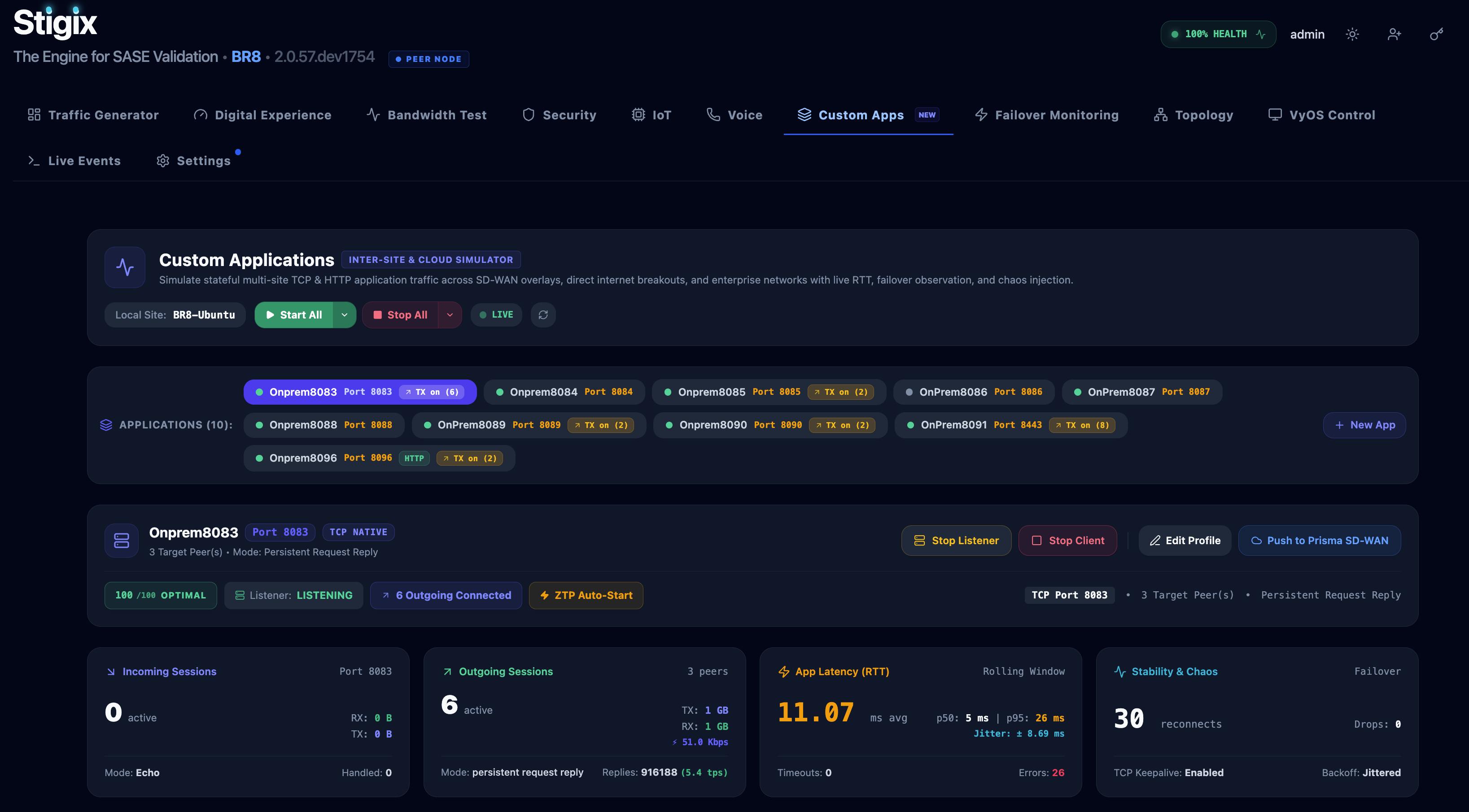Viewport: 1469px width, 812px height.
Task: Select the Onprem8085 application chip
Action: pyautogui.click(x=769, y=392)
